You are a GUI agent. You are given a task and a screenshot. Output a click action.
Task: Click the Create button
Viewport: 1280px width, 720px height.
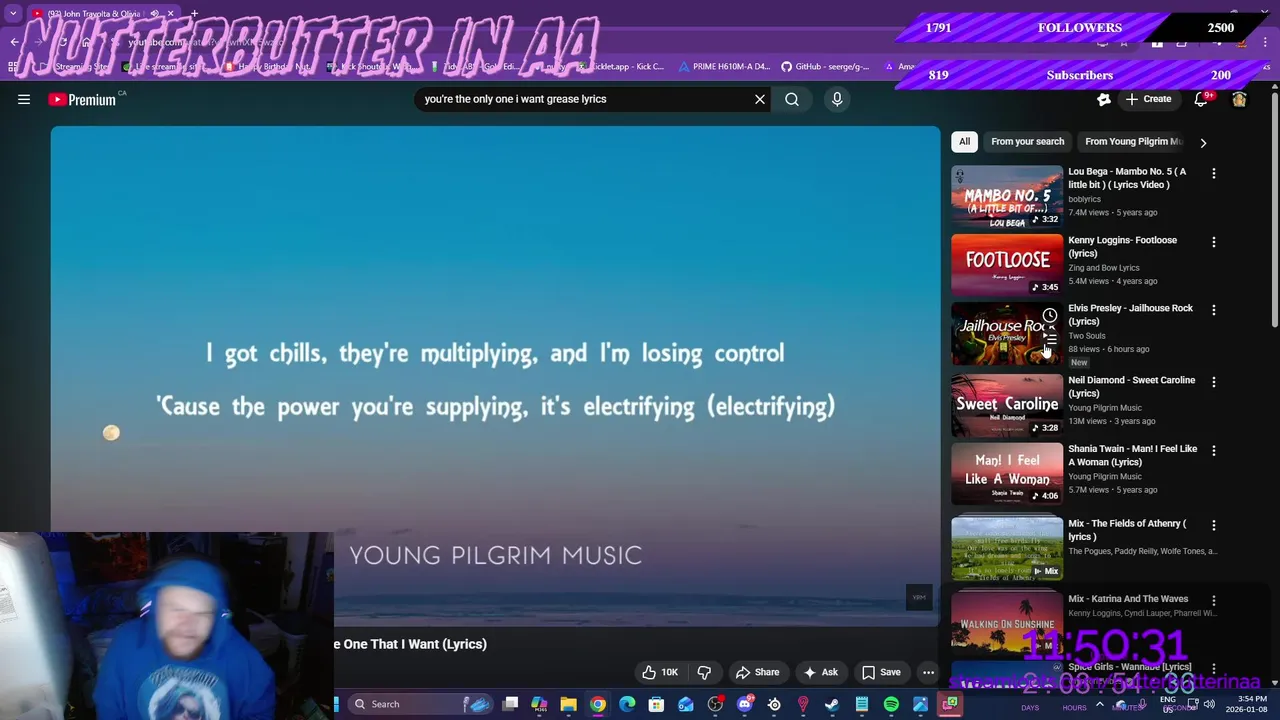(1148, 99)
